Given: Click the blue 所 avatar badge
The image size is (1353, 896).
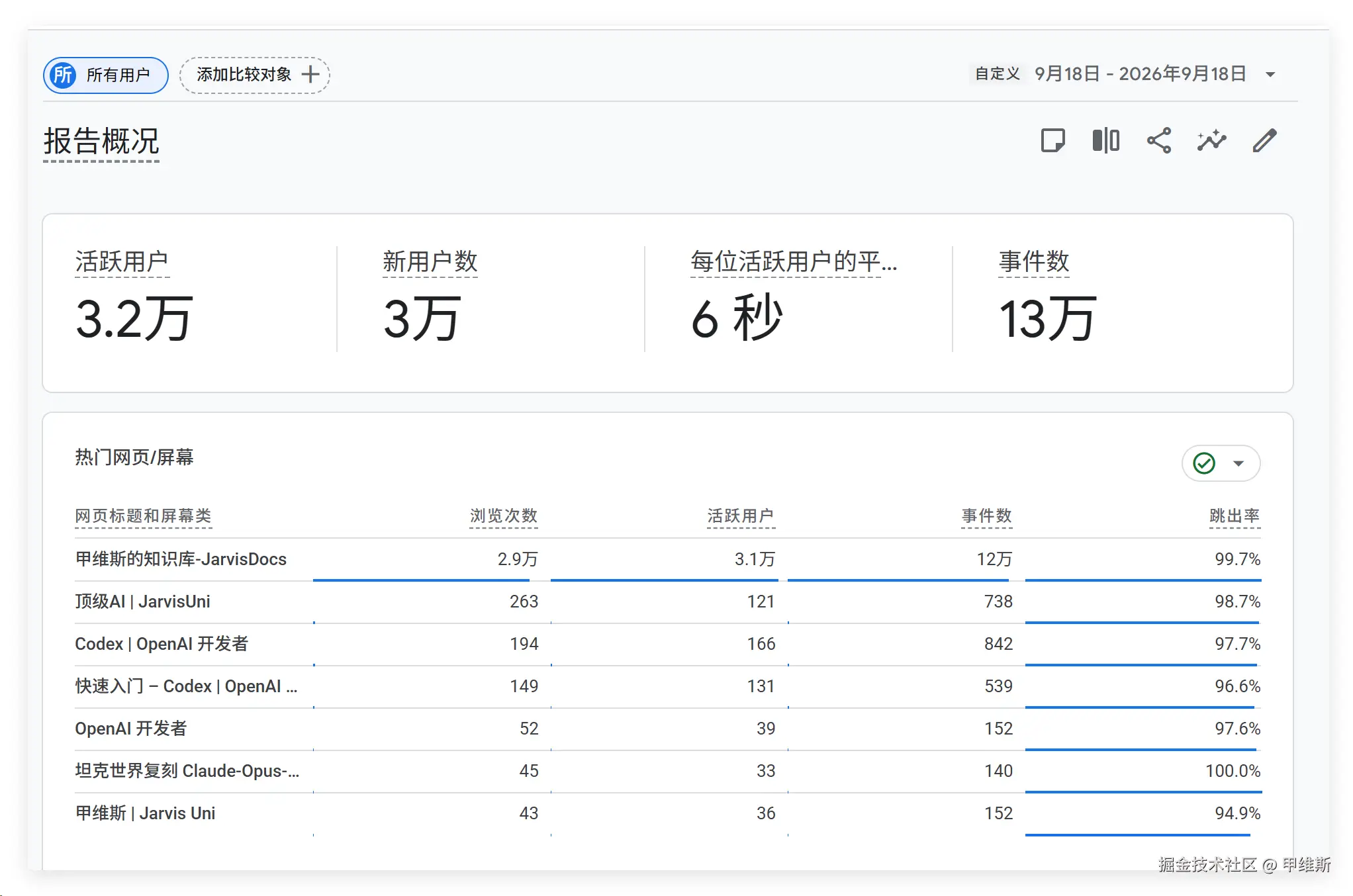Looking at the screenshot, I should point(64,75).
